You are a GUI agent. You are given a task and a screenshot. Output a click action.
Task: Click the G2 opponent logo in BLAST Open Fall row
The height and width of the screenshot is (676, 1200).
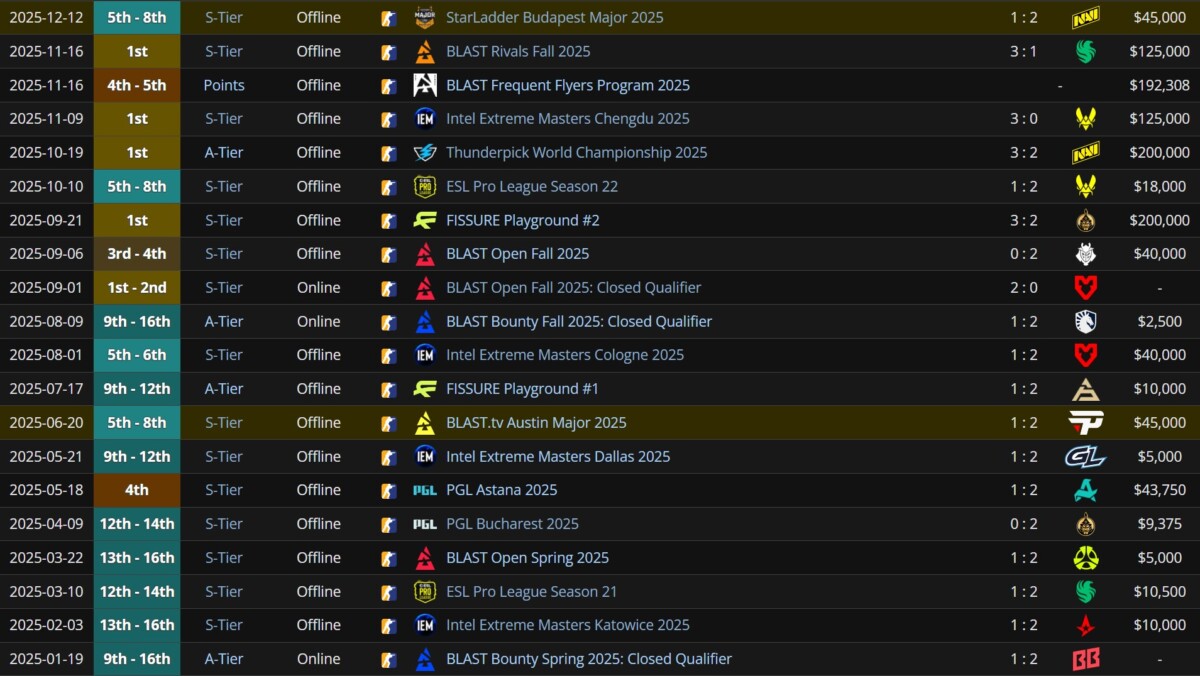(1085, 254)
